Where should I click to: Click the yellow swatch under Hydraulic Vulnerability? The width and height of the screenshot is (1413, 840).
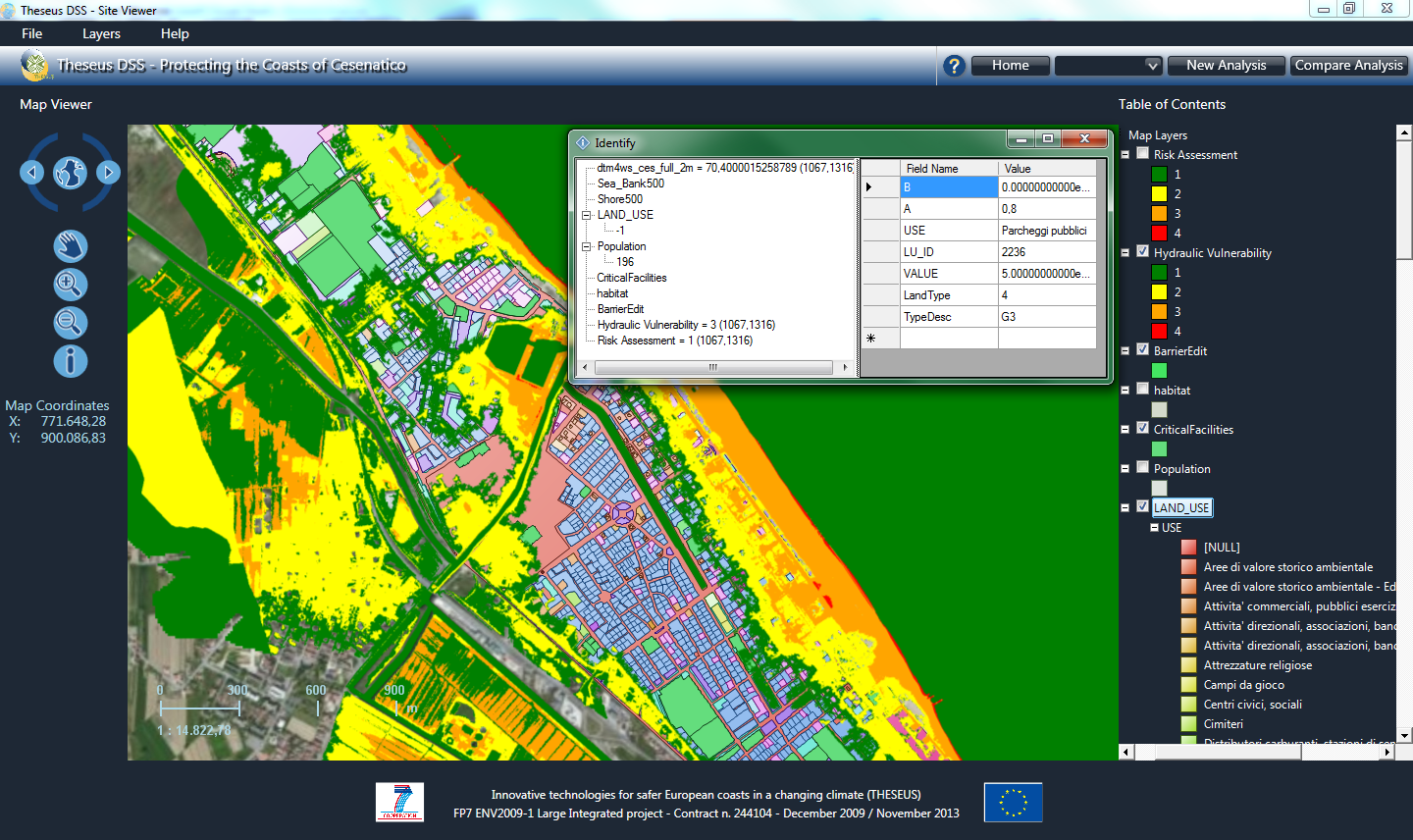1159,291
